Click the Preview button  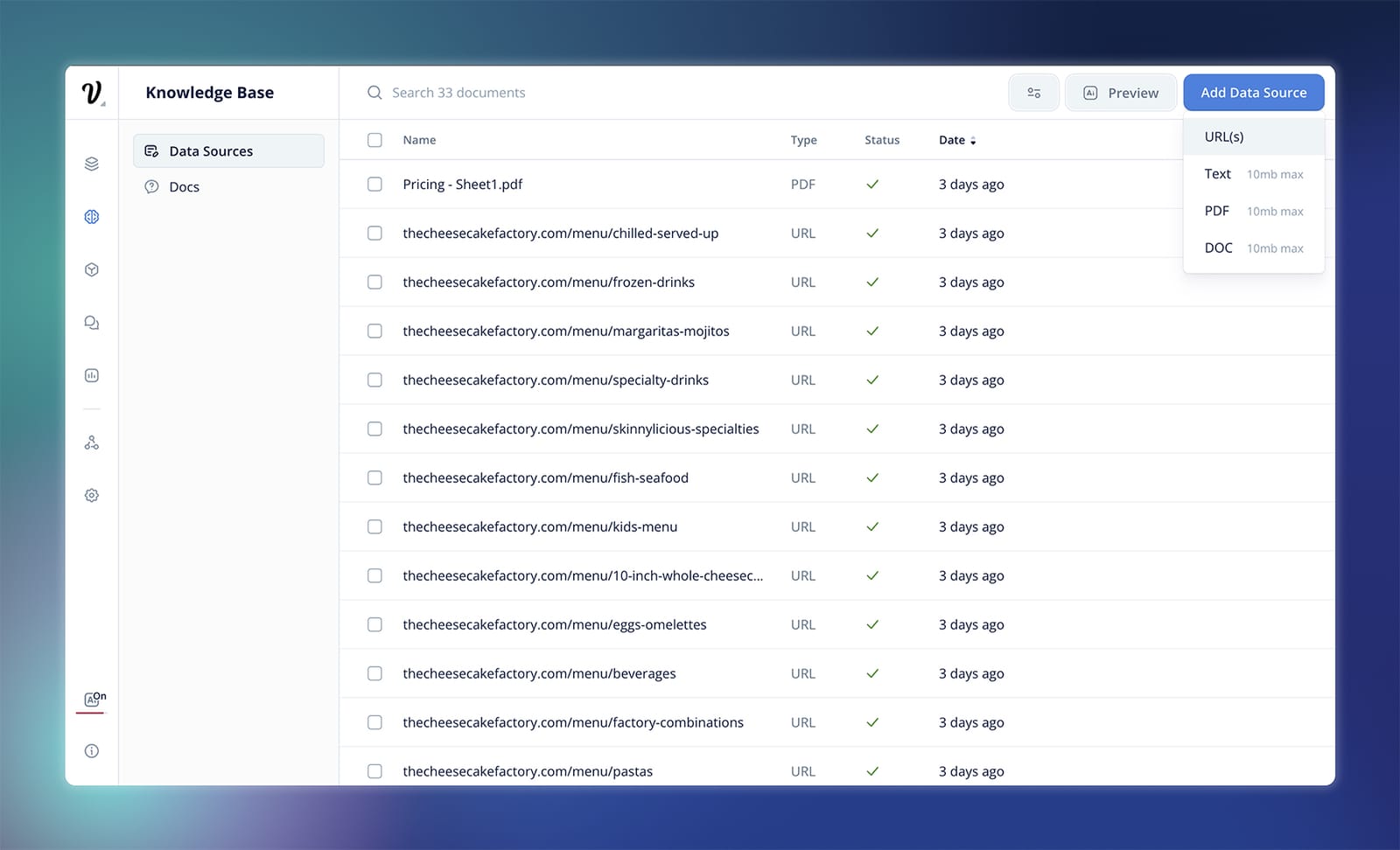1121,93
